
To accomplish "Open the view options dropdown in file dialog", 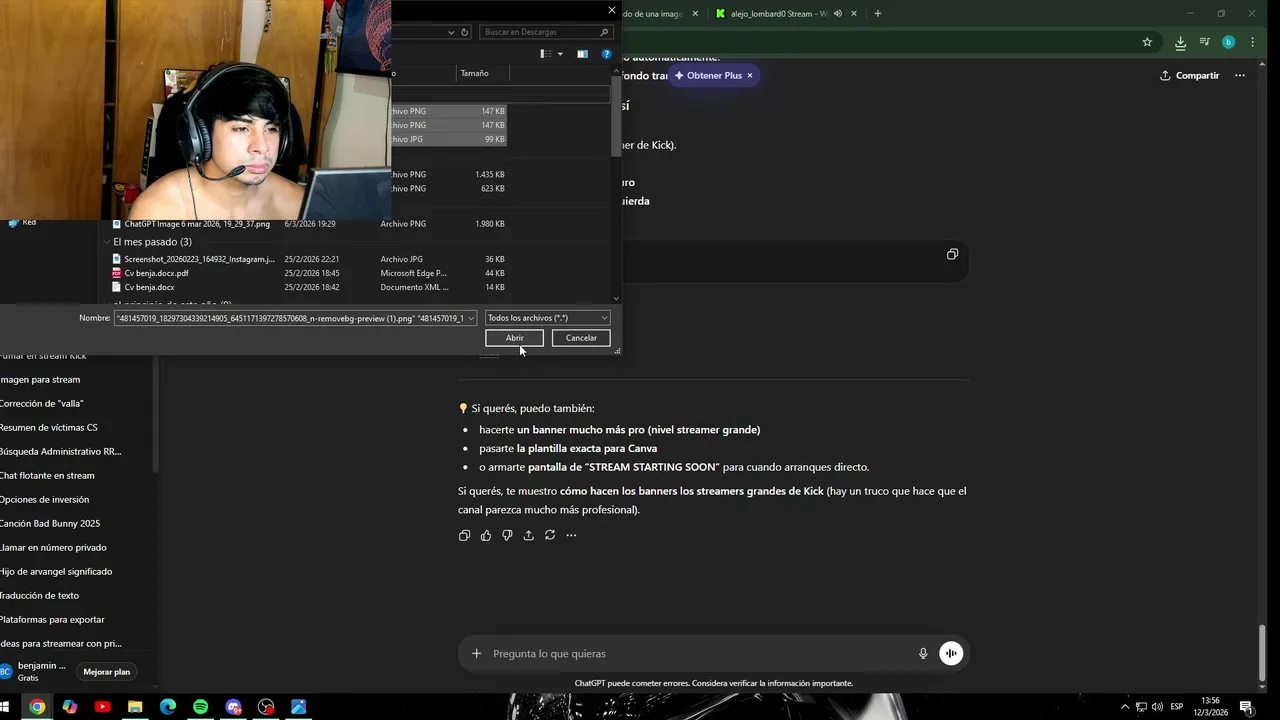I will [x=560, y=54].
